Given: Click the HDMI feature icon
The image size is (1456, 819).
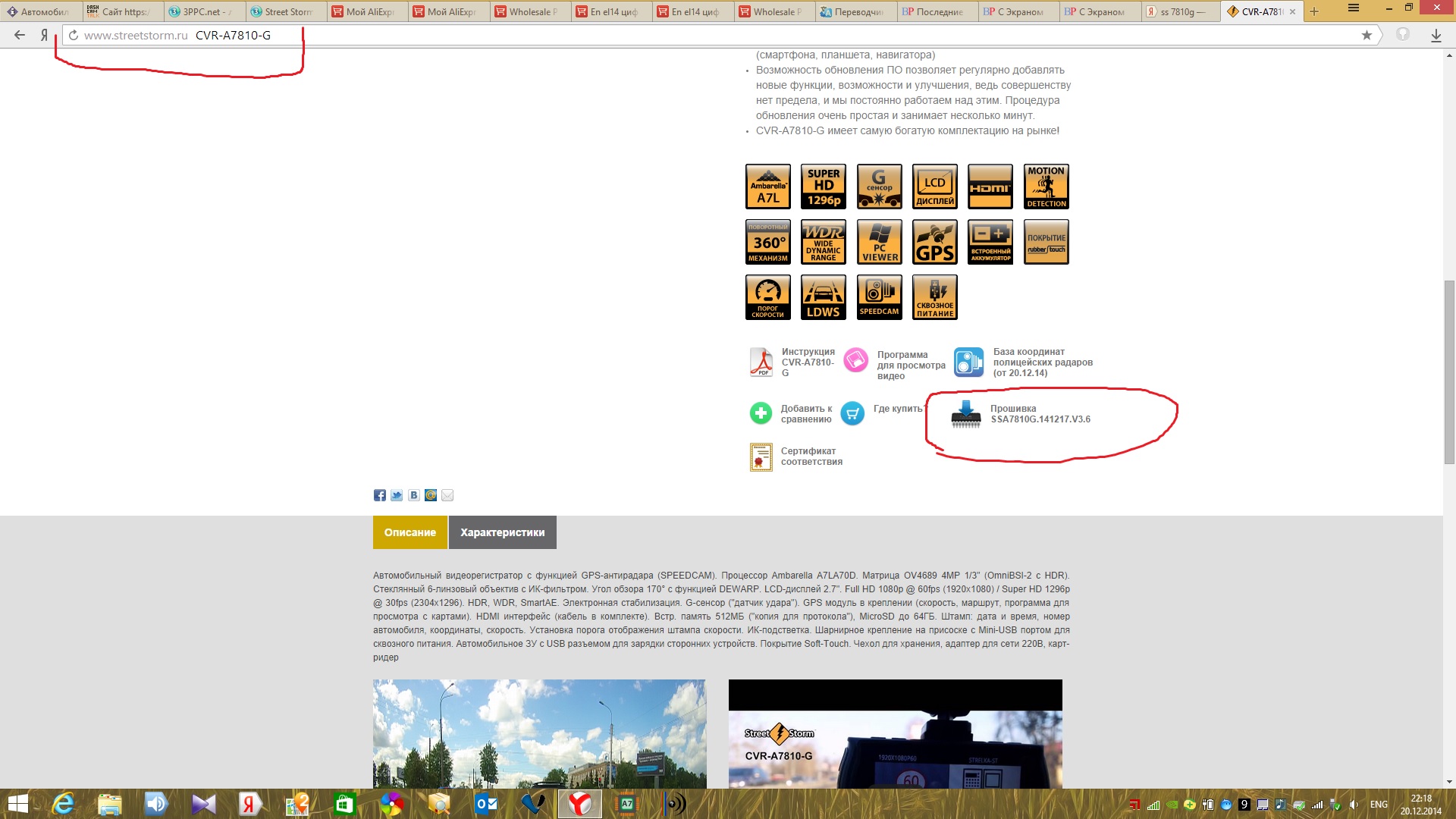Looking at the screenshot, I should pos(990,187).
